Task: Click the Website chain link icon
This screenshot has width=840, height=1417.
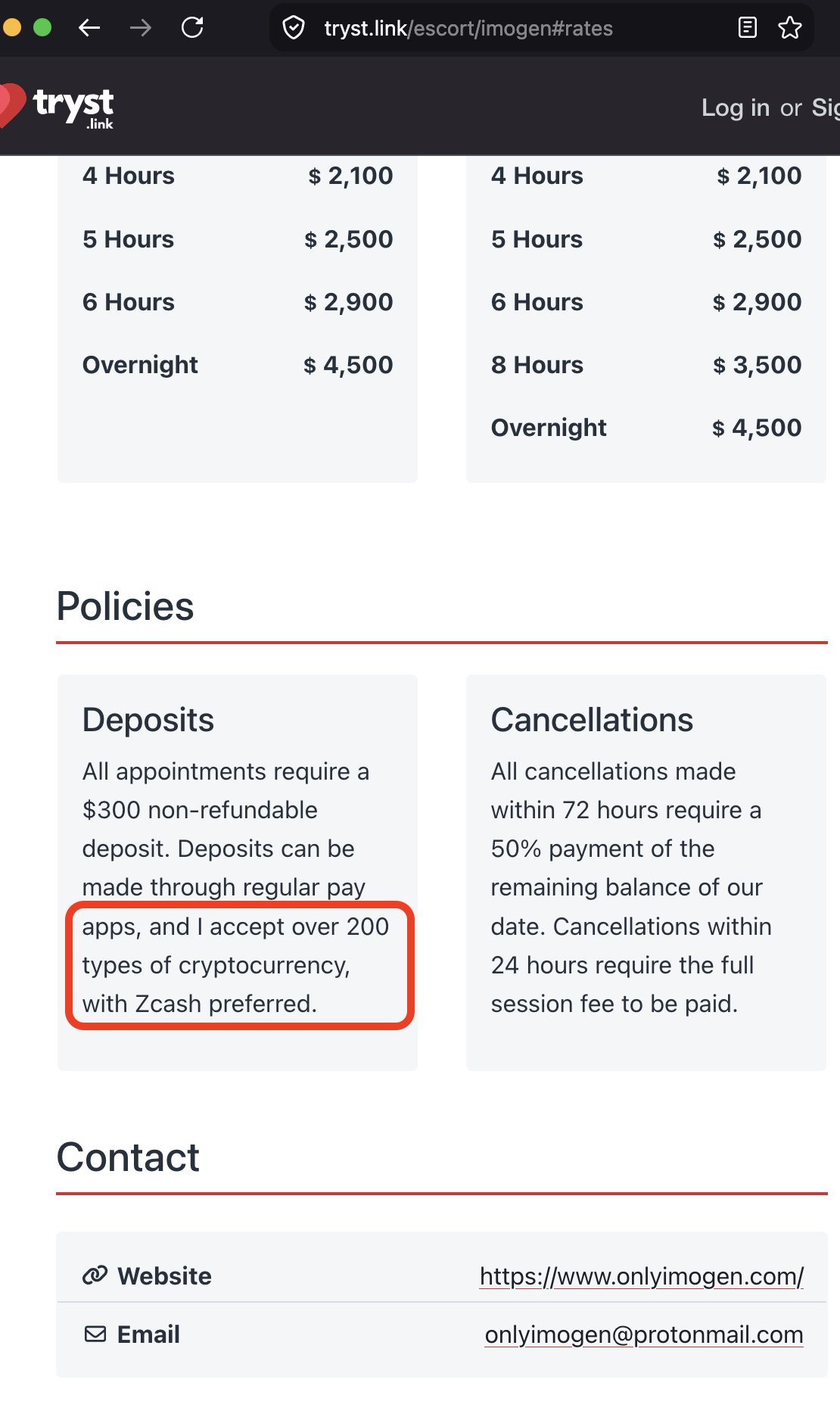Action: [95, 1275]
